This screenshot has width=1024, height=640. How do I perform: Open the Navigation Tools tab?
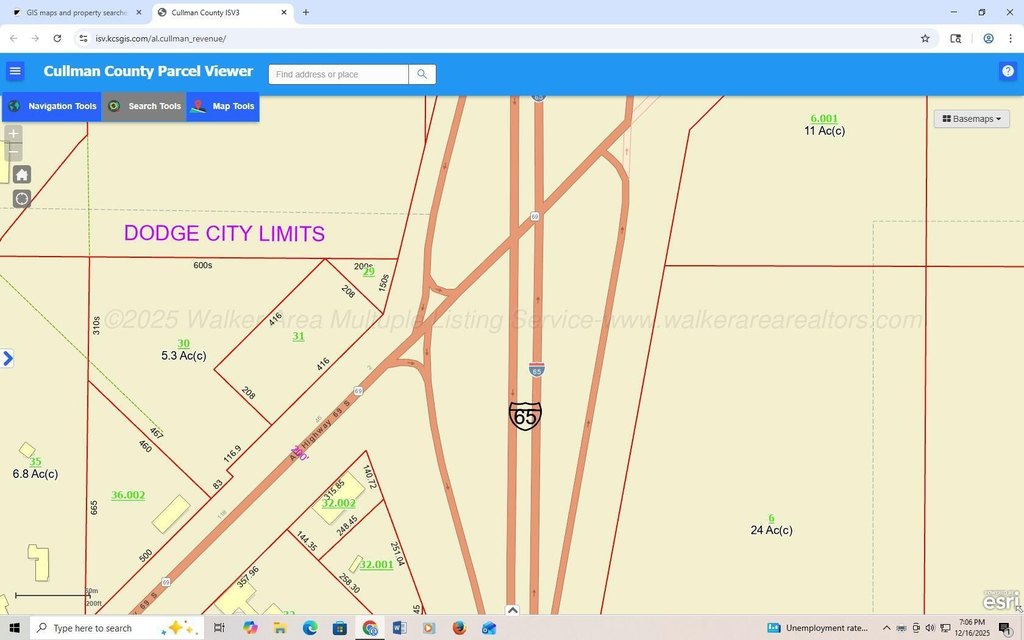(x=52, y=106)
